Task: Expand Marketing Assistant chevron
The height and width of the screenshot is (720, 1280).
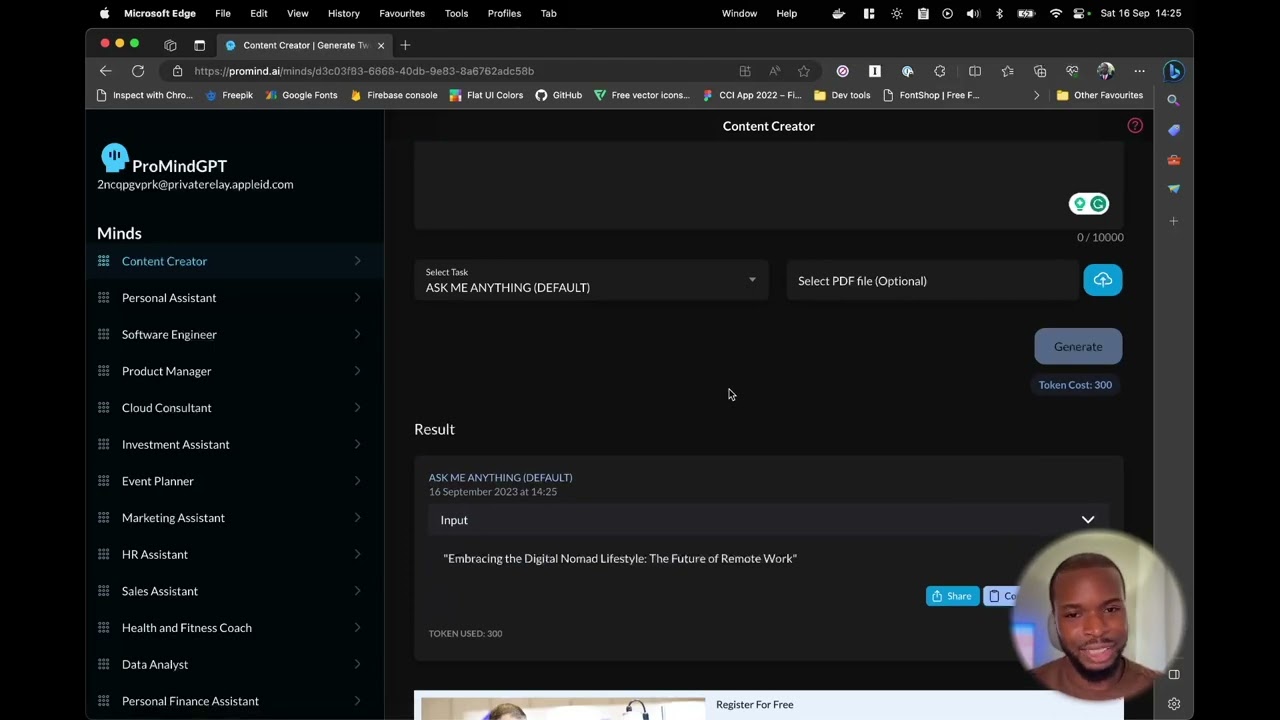Action: pos(357,518)
